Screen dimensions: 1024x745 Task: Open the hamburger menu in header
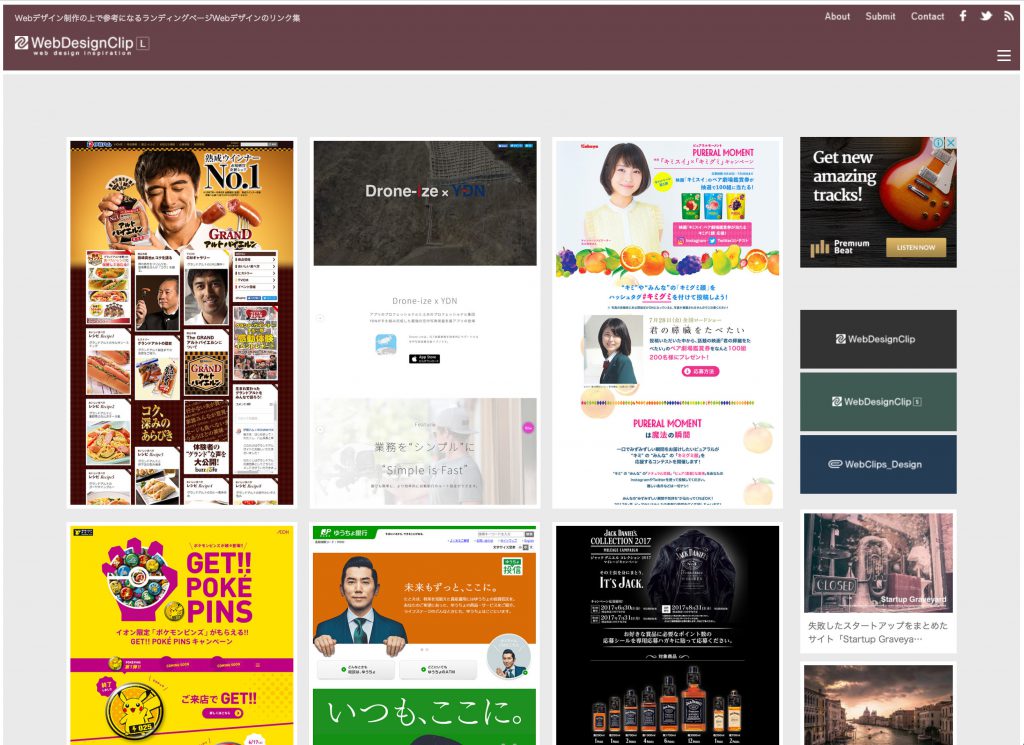1004,56
